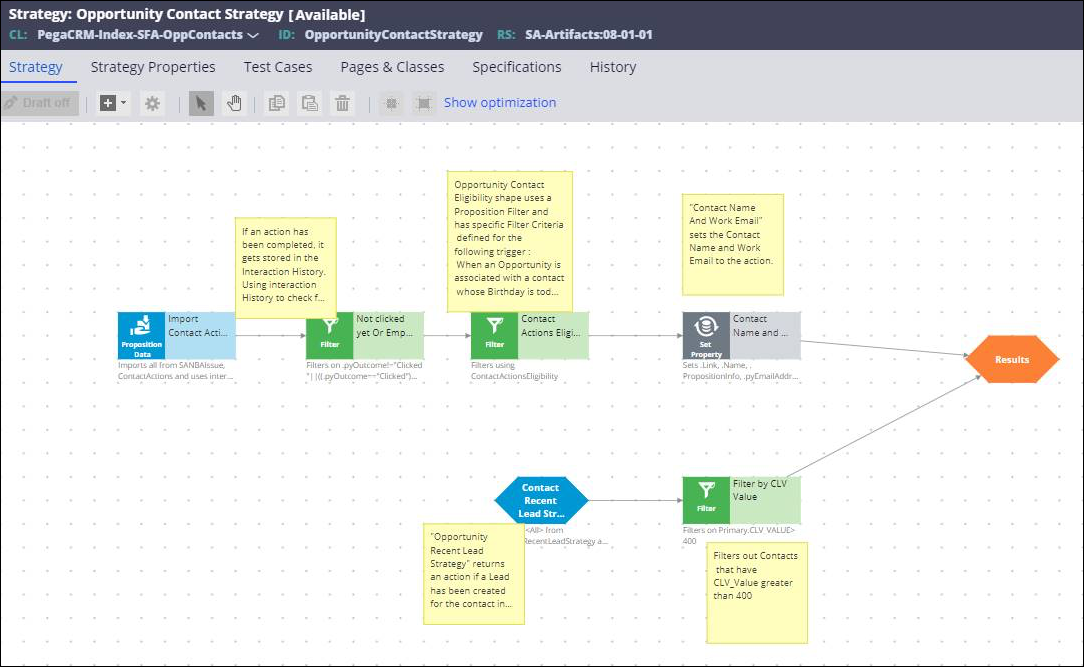Click the paste clipboard icon
This screenshot has width=1084, height=667.
[310, 103]
